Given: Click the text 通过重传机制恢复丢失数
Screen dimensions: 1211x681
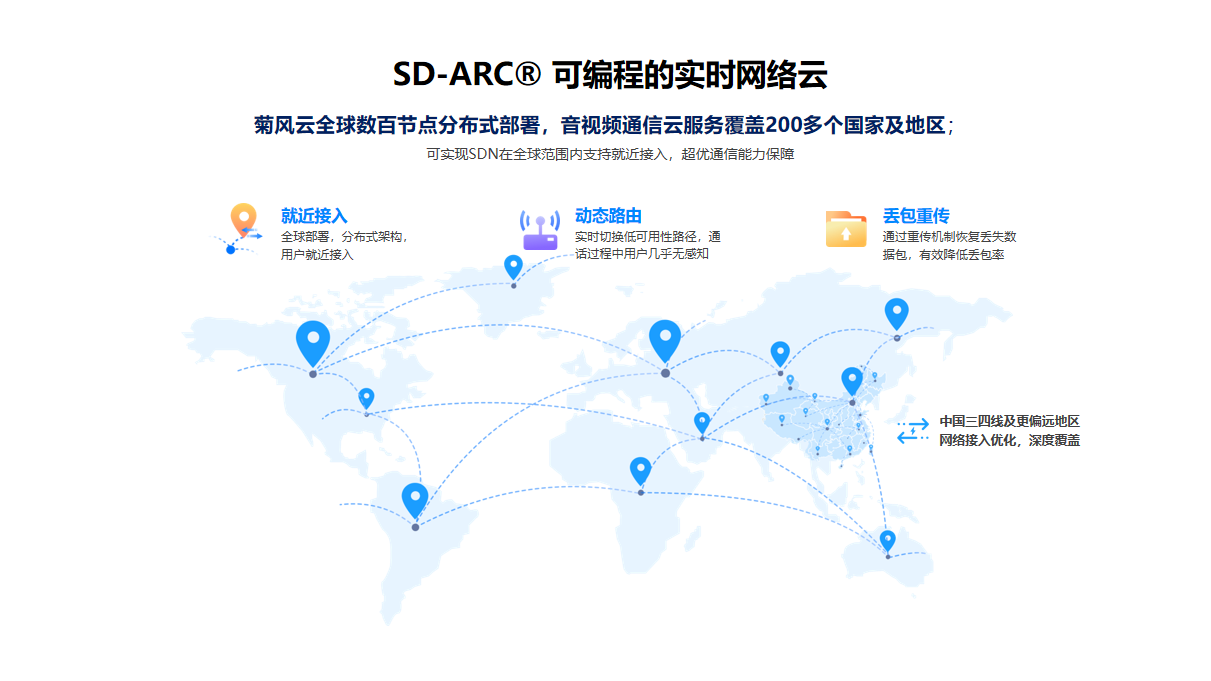Looking at the screenshot, I should [950, 237].
